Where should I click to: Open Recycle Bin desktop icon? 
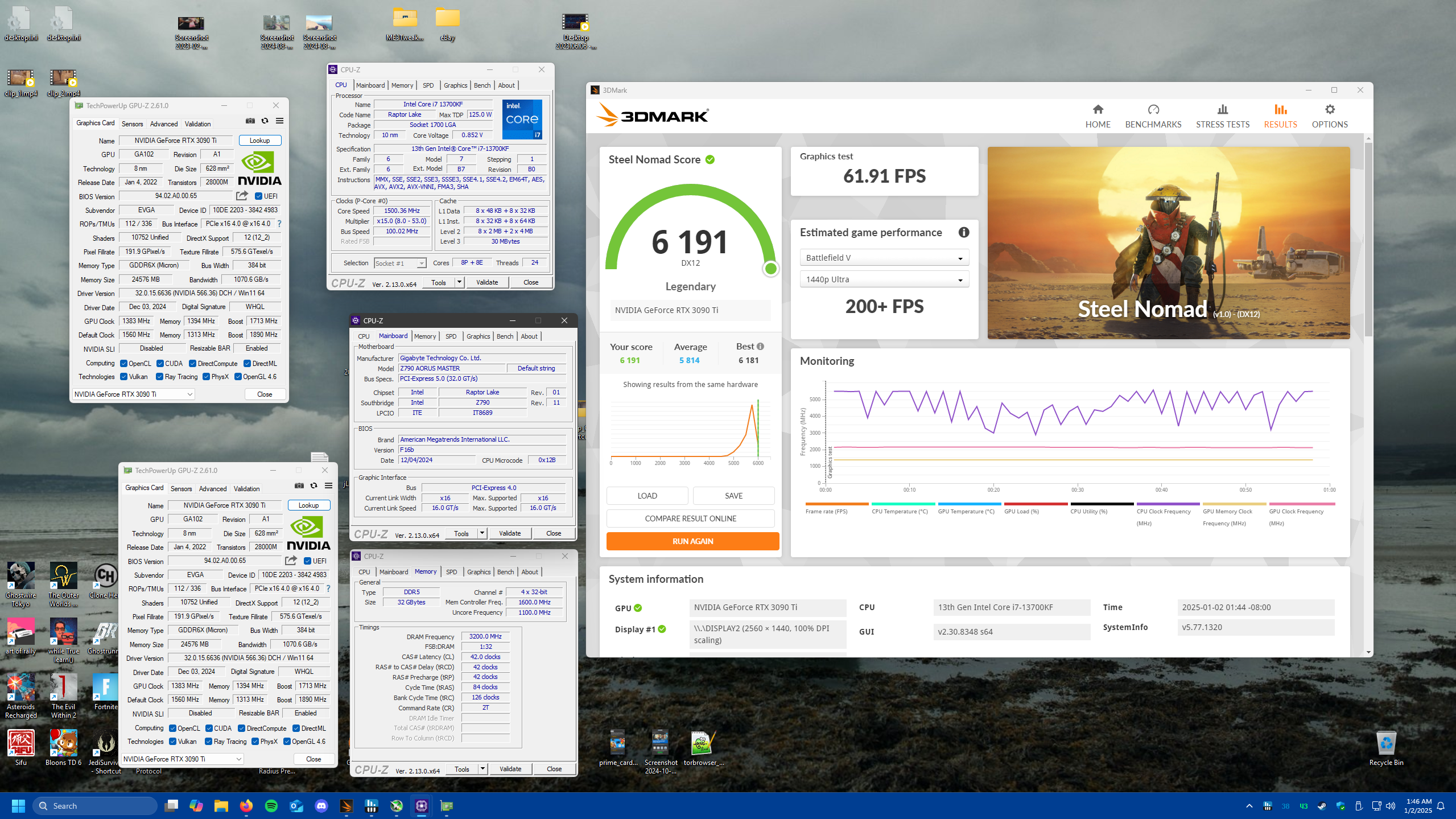coord(1386,748)
